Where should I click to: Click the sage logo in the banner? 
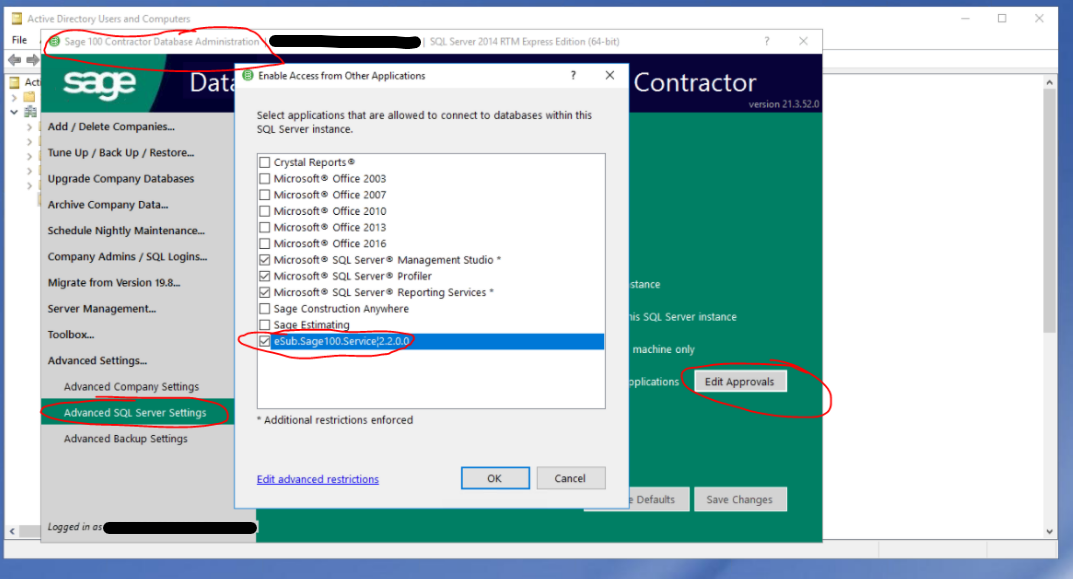click(100, 84)
